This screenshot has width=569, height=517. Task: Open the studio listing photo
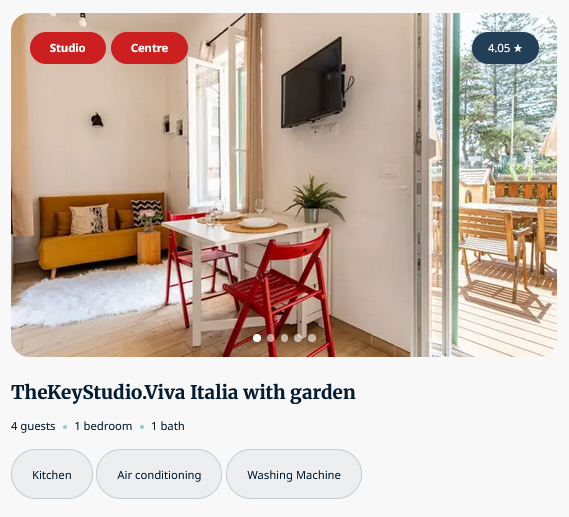tap(284, 185)
